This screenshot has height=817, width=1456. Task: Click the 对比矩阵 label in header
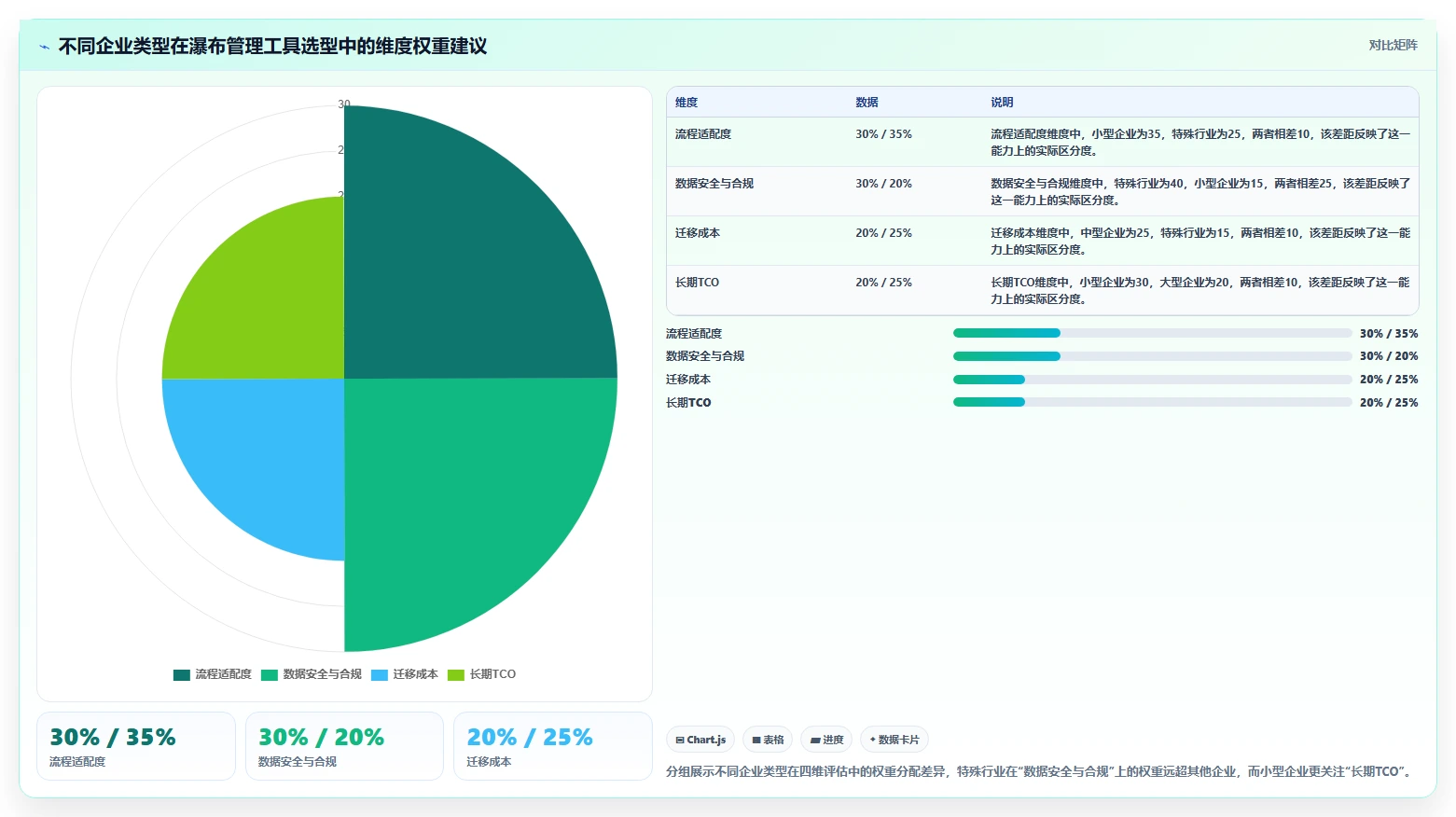click(x=1393, y=45)
